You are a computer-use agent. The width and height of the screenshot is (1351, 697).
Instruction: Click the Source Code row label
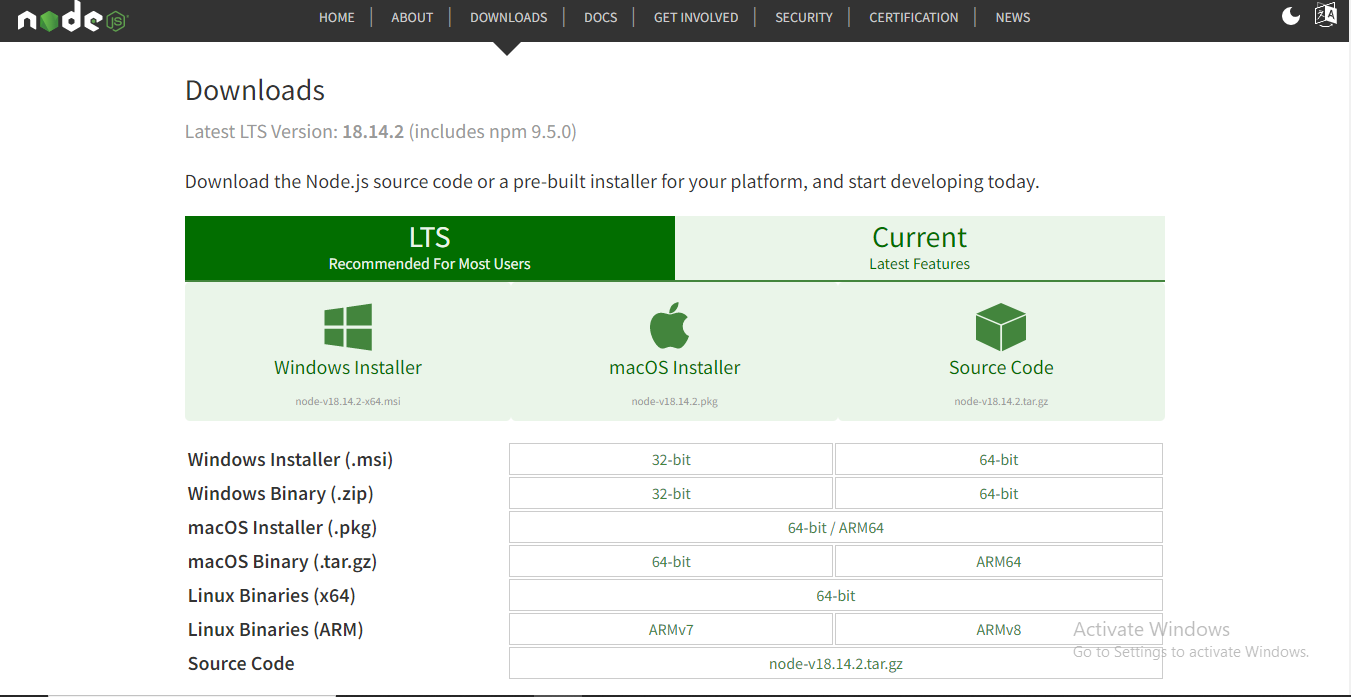pos(241,664)
